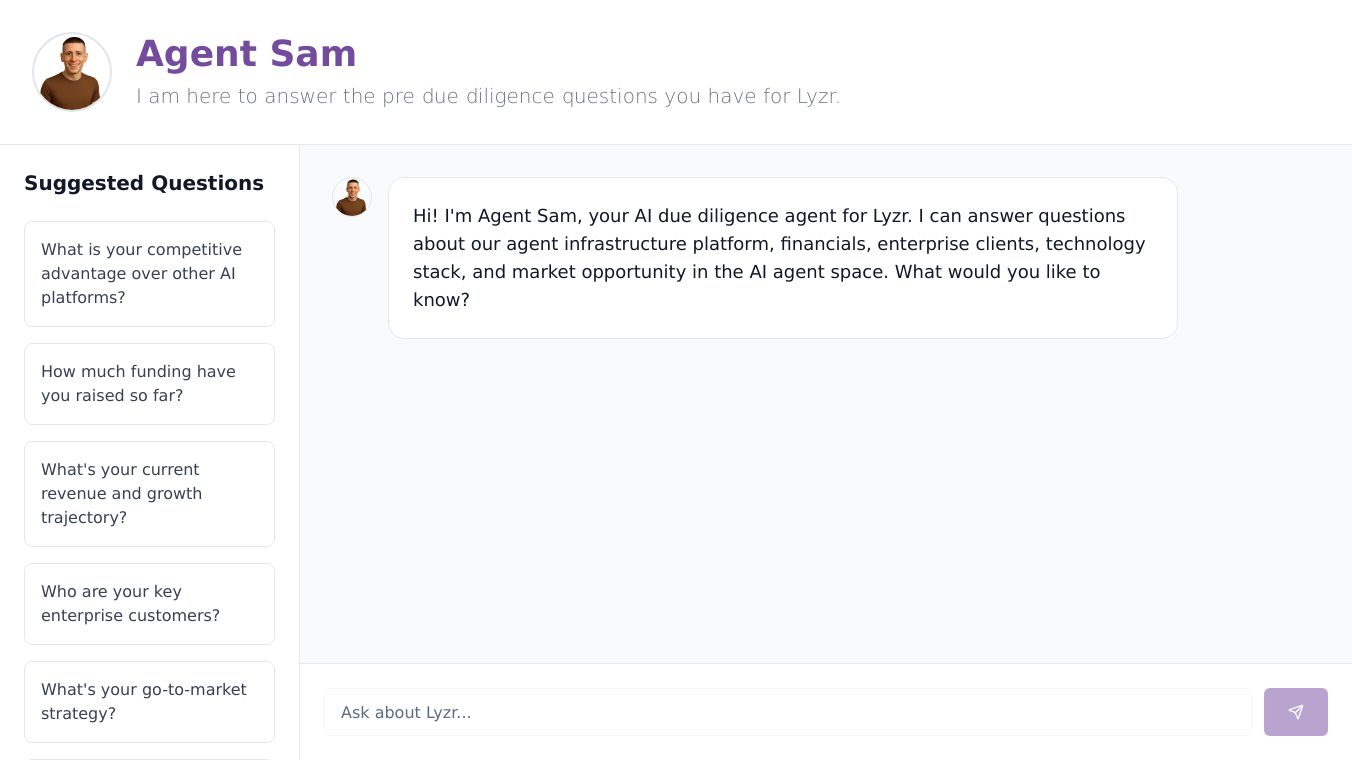
Task: Focus the "Ask about Lyzr..." input field
Action: pyautogui.click(x=787, y=712)
